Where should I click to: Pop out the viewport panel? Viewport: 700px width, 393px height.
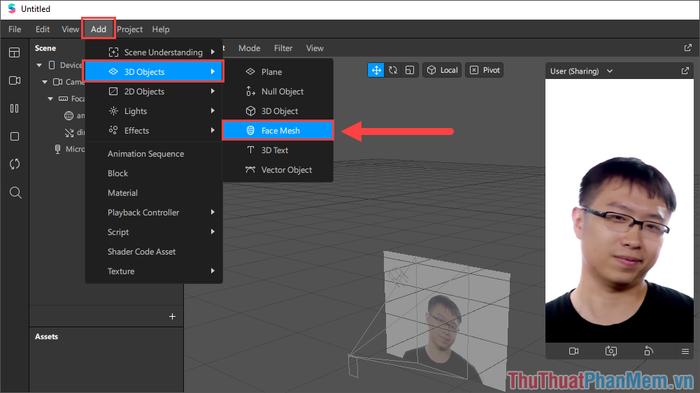click(x=688, y=48)
